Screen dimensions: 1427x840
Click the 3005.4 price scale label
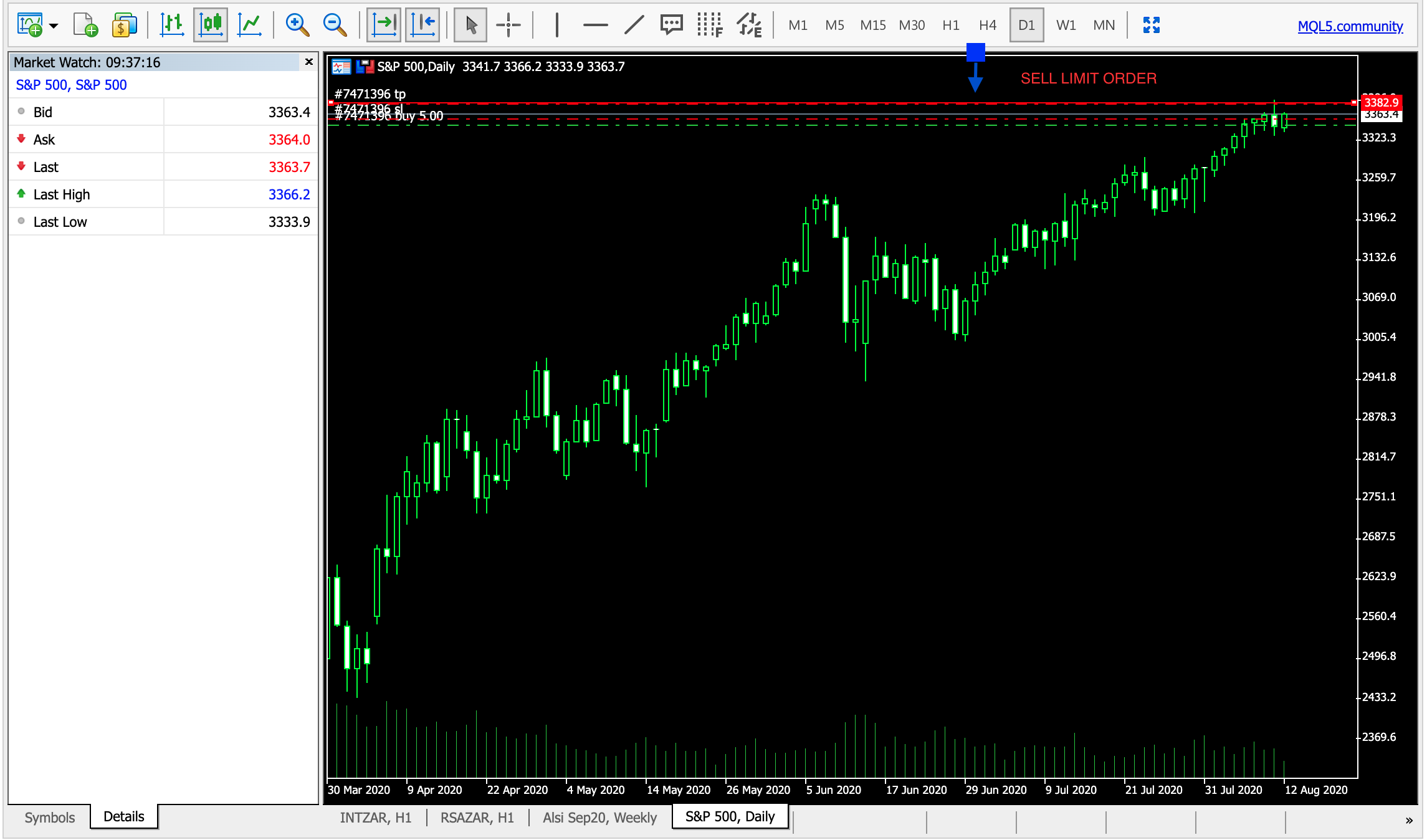click(1379, 337)
